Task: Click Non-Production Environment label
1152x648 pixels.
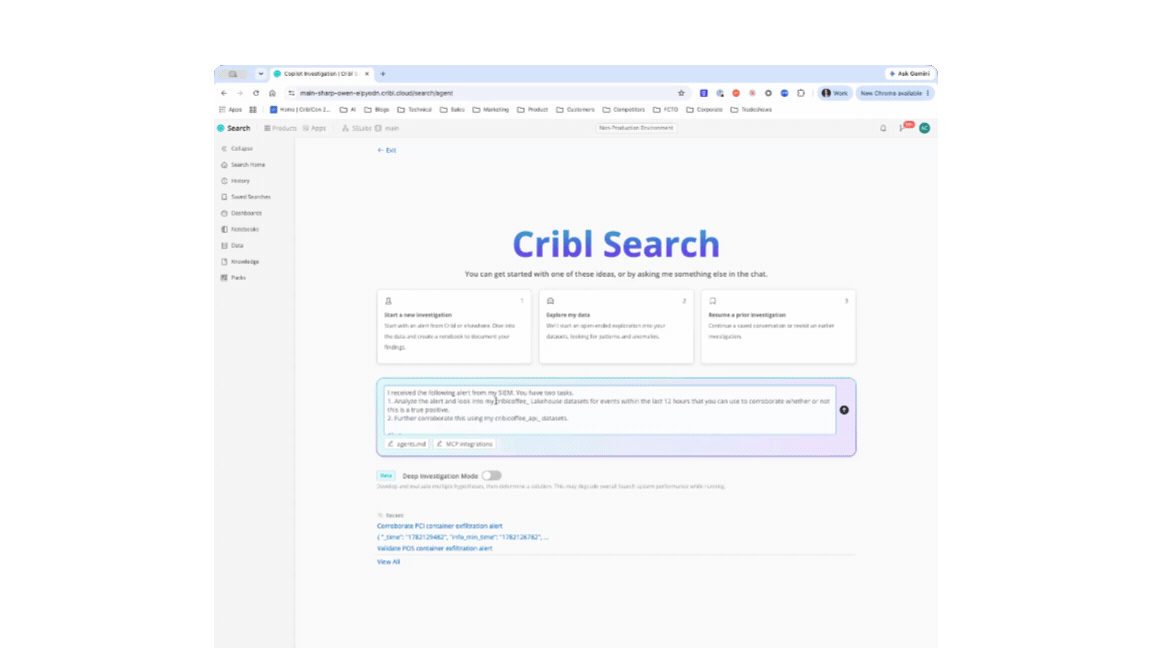Action: (636, 128)
